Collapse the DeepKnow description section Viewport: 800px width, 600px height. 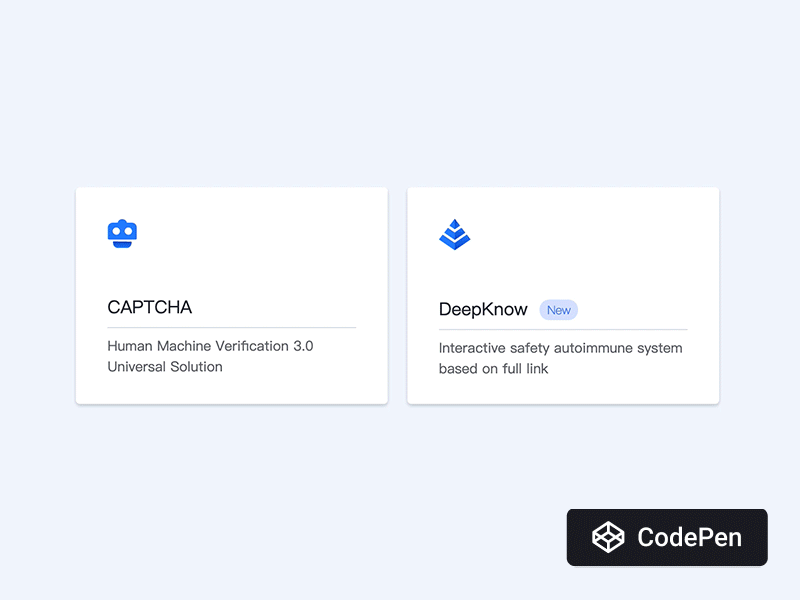[x=562, y=358]
